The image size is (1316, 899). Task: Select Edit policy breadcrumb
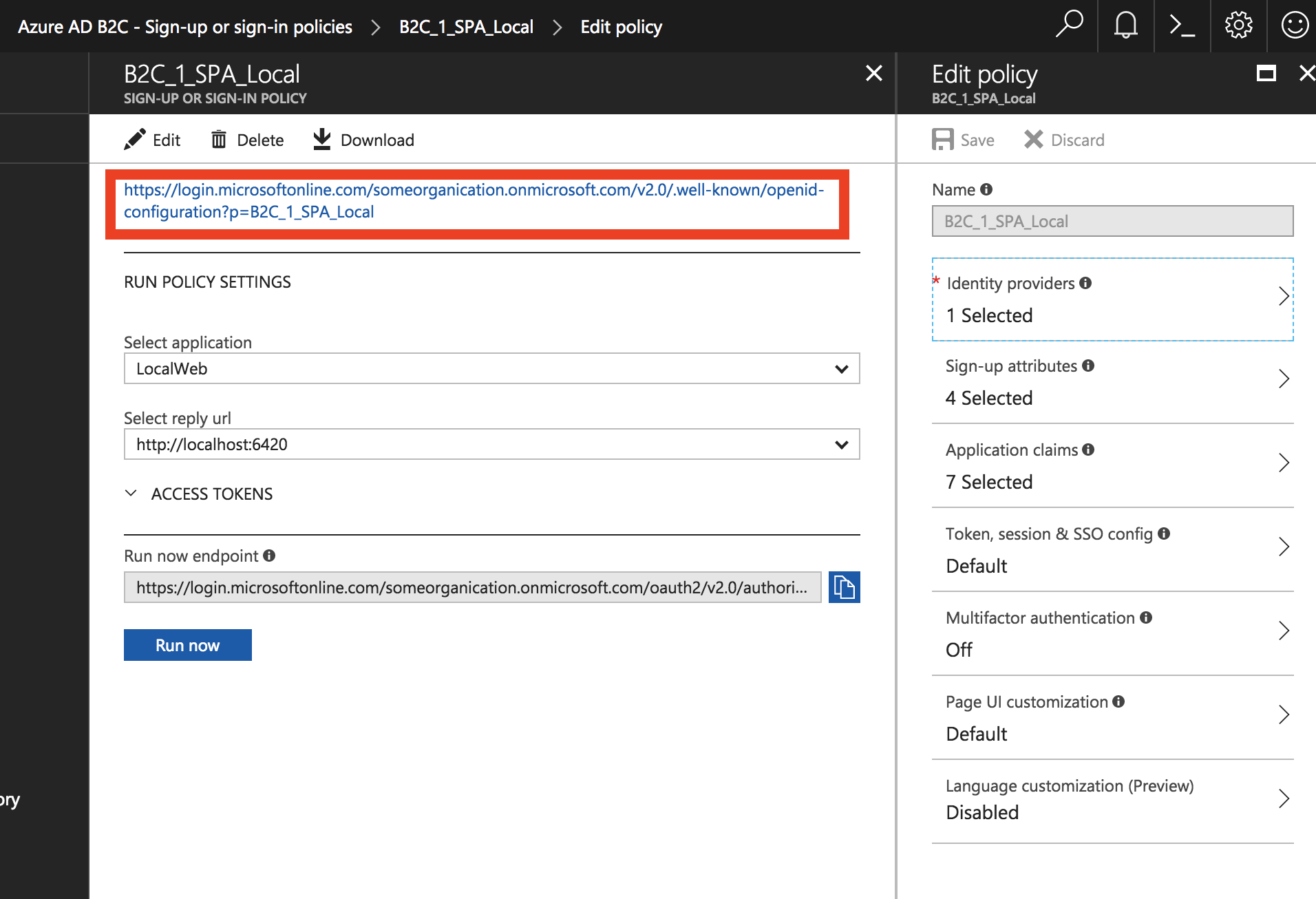(x=621, y=27)
